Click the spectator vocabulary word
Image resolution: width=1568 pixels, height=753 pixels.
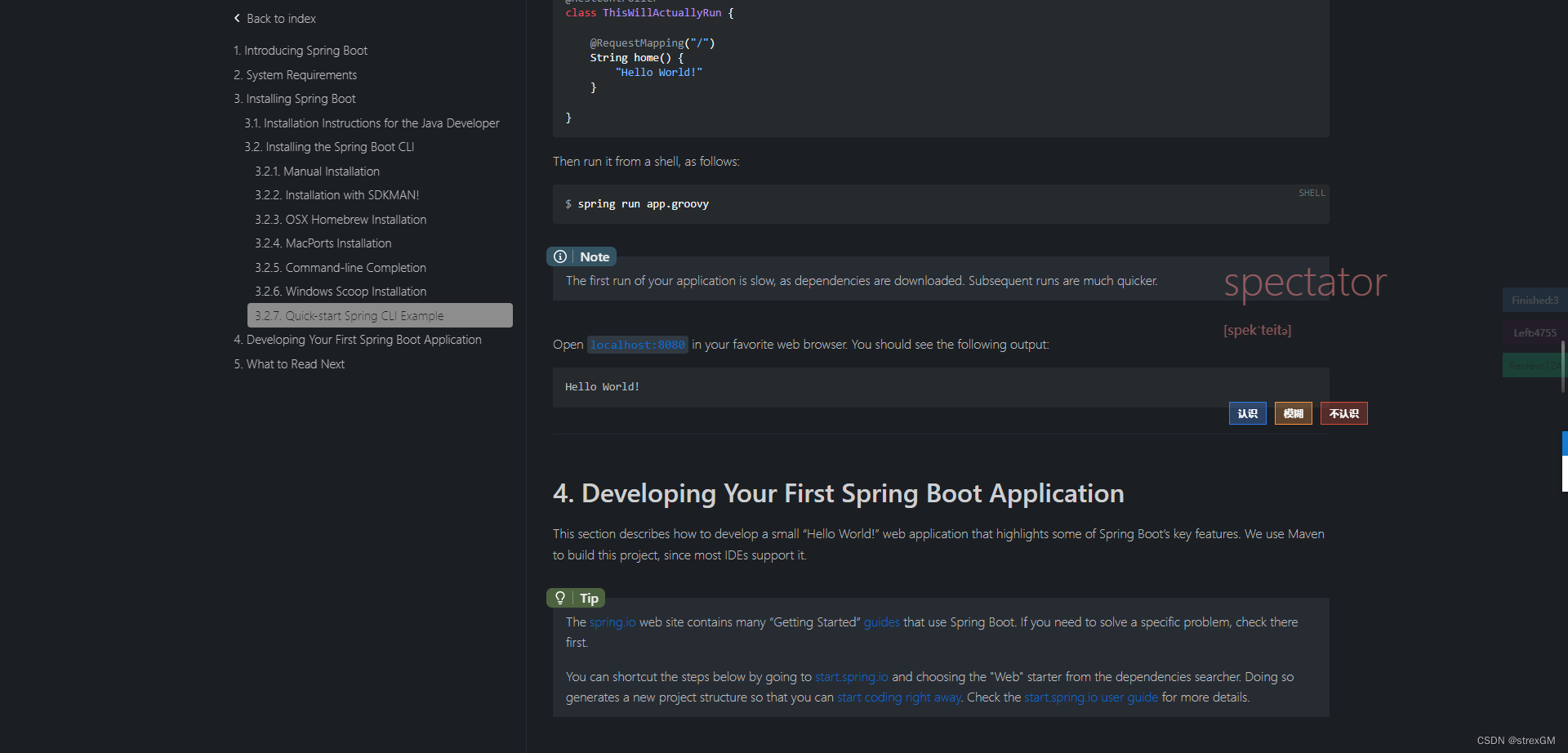[1305, 283]
